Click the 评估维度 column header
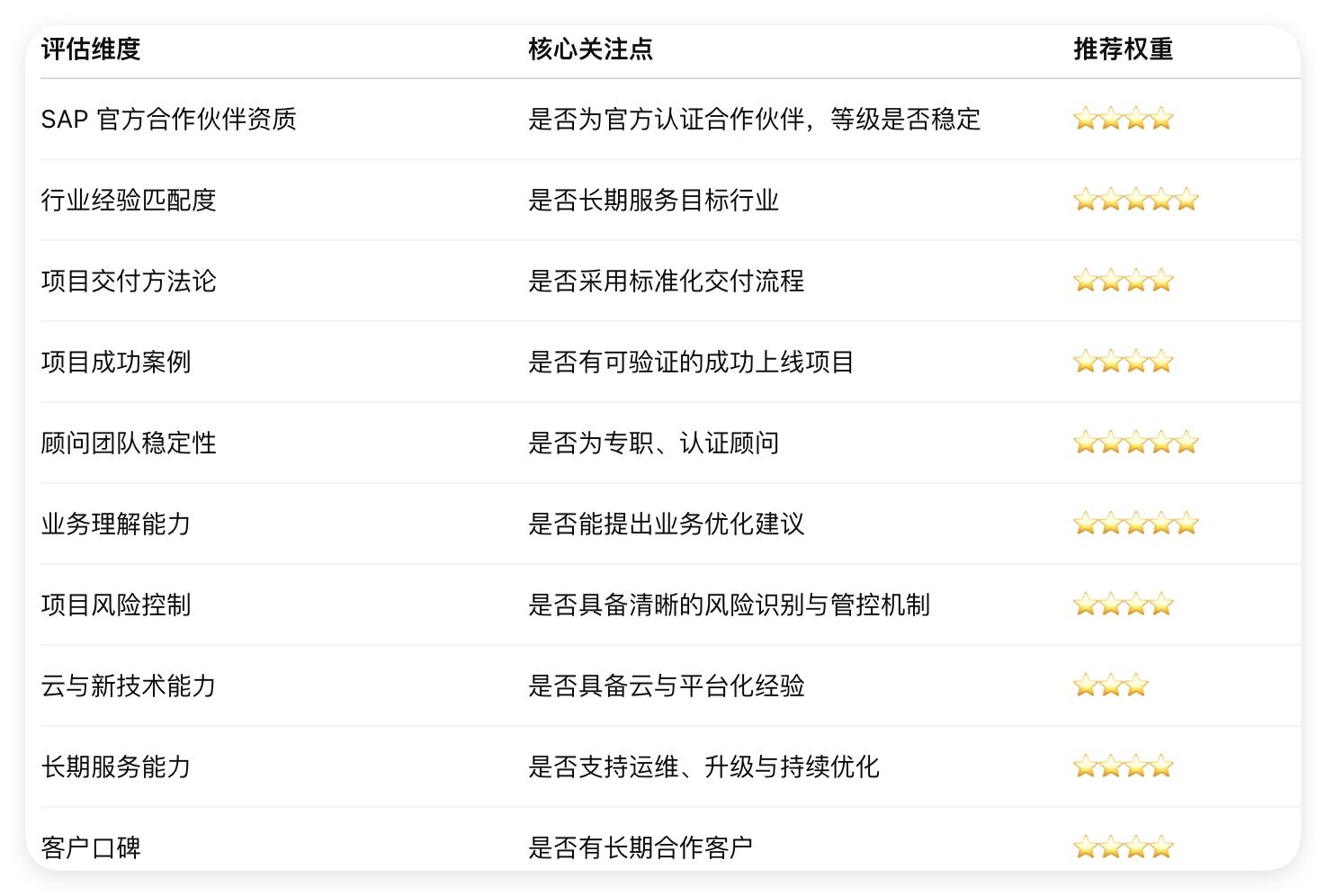The image size is (1326, 896). tap(91, 49)
